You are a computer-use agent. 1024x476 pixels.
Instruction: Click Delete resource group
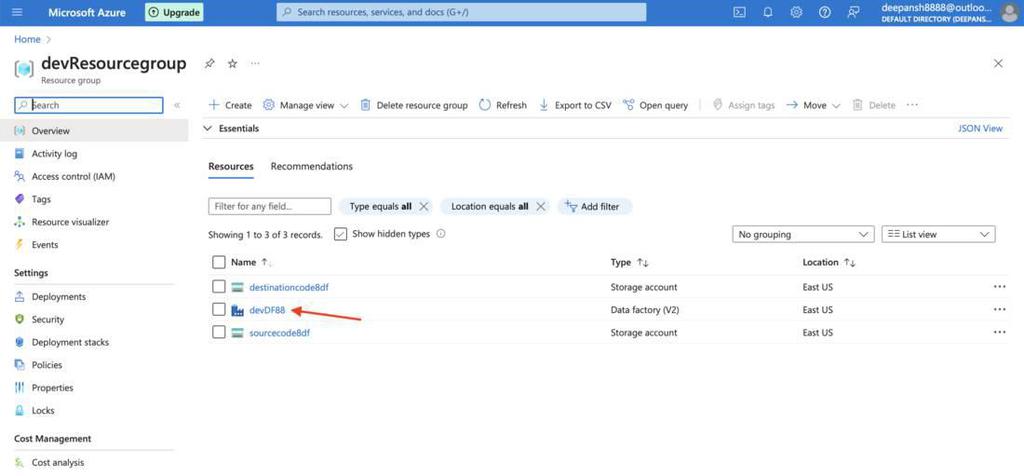(414, 105)
